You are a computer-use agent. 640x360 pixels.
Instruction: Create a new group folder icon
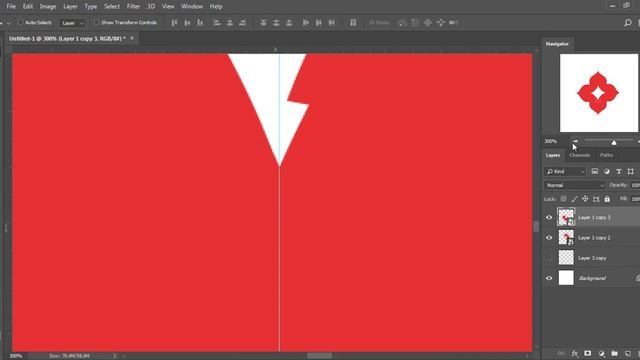click(615, 353)
